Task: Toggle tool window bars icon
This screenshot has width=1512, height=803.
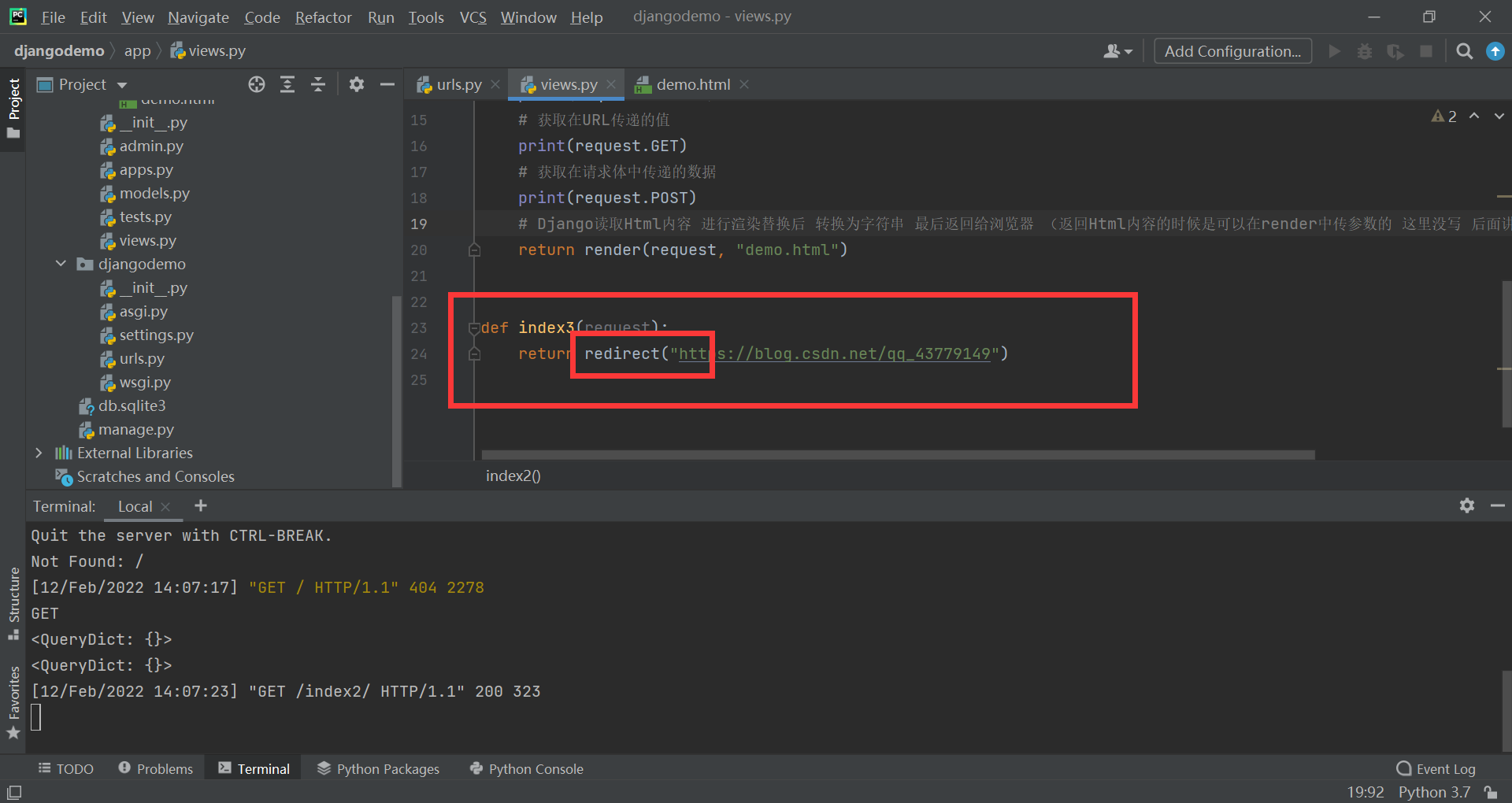Action: coord(14,793)
